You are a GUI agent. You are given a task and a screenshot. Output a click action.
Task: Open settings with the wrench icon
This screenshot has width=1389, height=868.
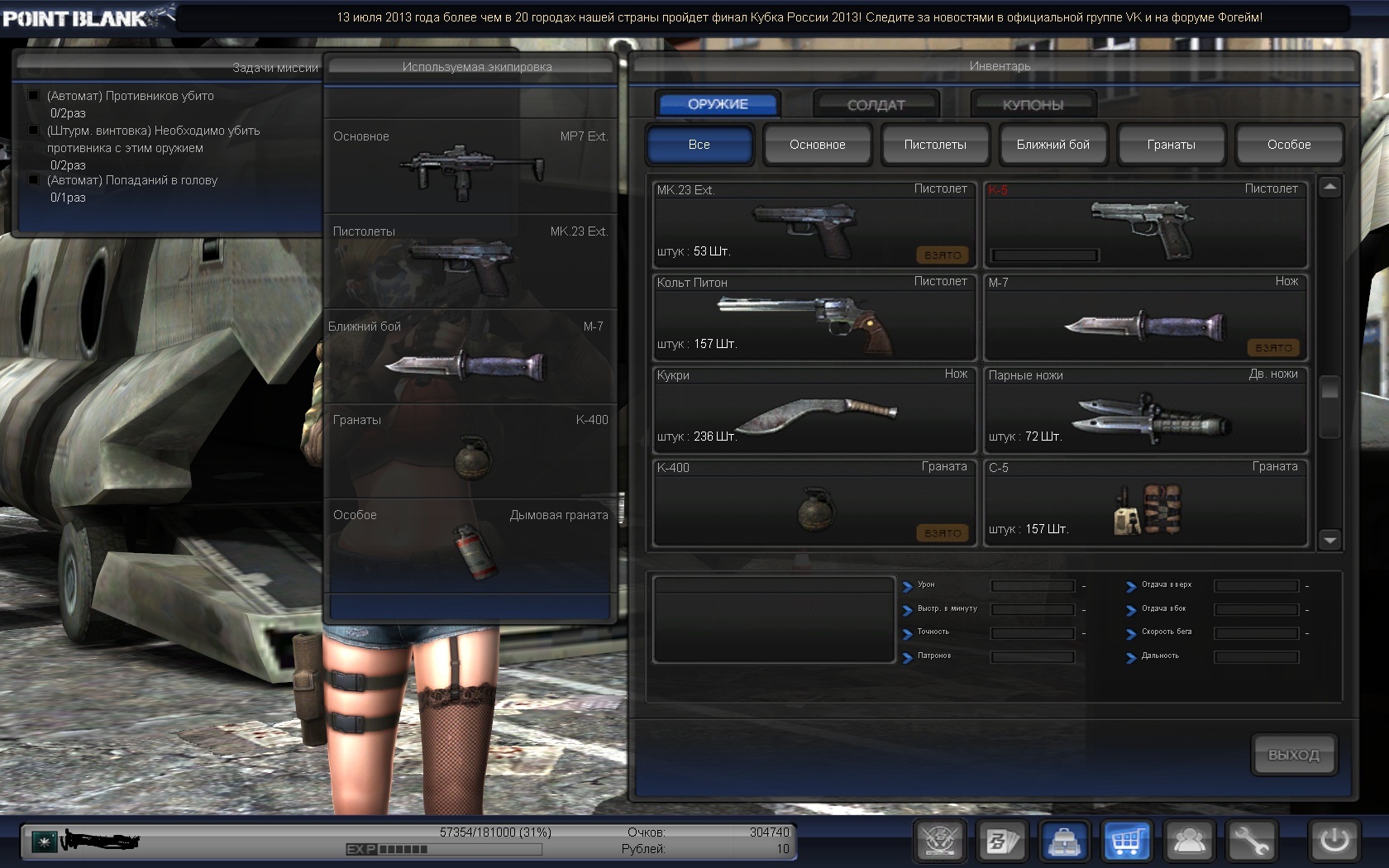pos(1252,842)
